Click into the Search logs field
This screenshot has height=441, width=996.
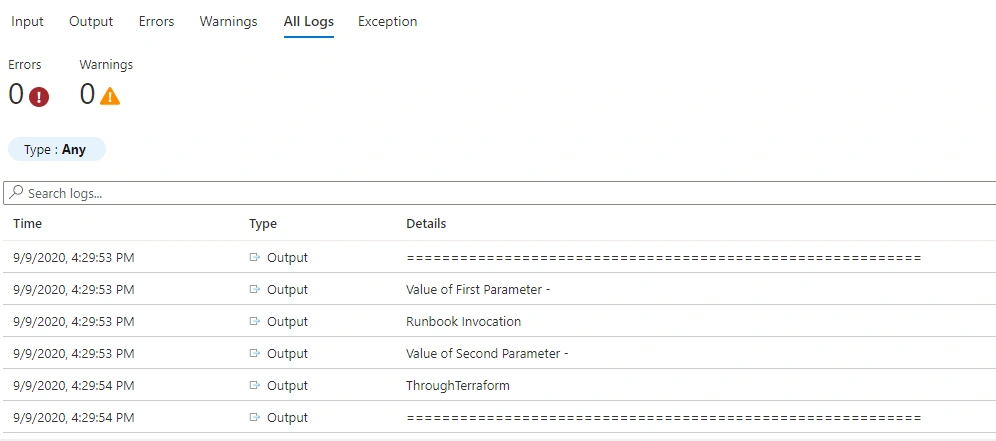[x=499, y=193]
